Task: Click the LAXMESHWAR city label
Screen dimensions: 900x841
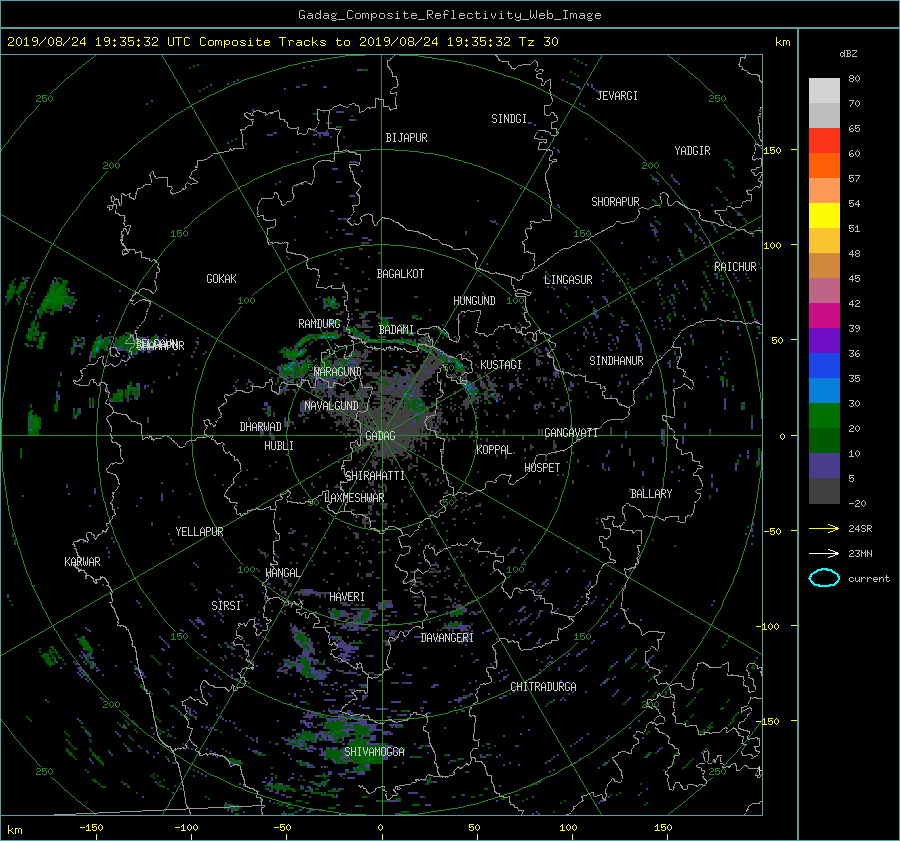Action: [x=354, y=498]
